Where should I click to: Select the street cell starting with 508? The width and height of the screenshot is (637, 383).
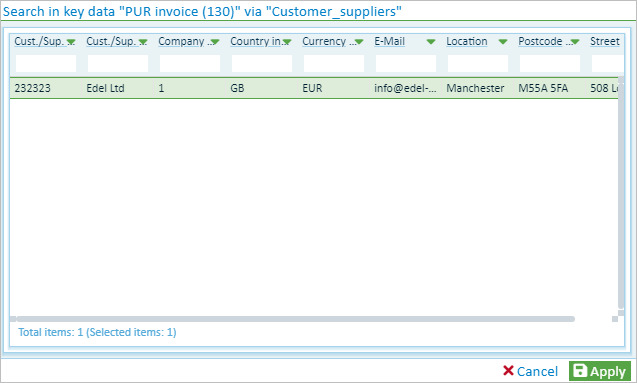click(604, 88)
